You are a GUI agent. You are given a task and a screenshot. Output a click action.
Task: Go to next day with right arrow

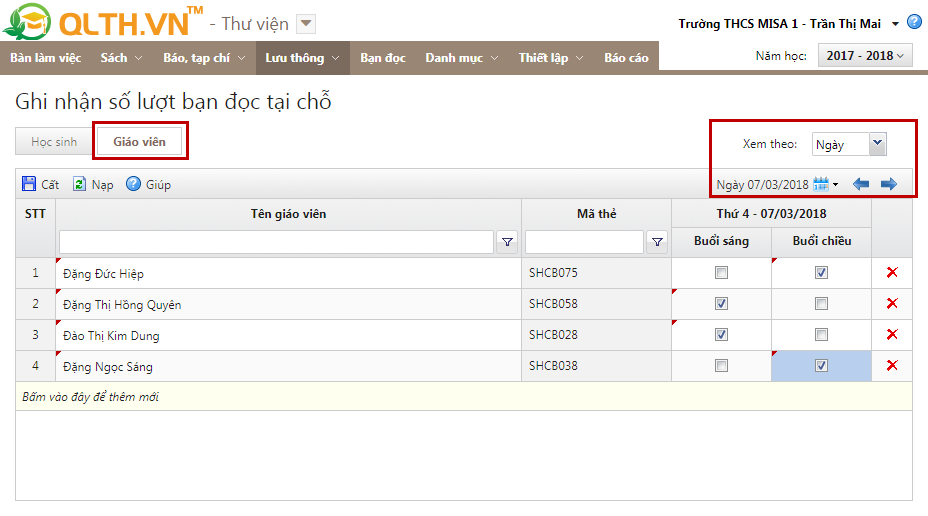(889, 184)
